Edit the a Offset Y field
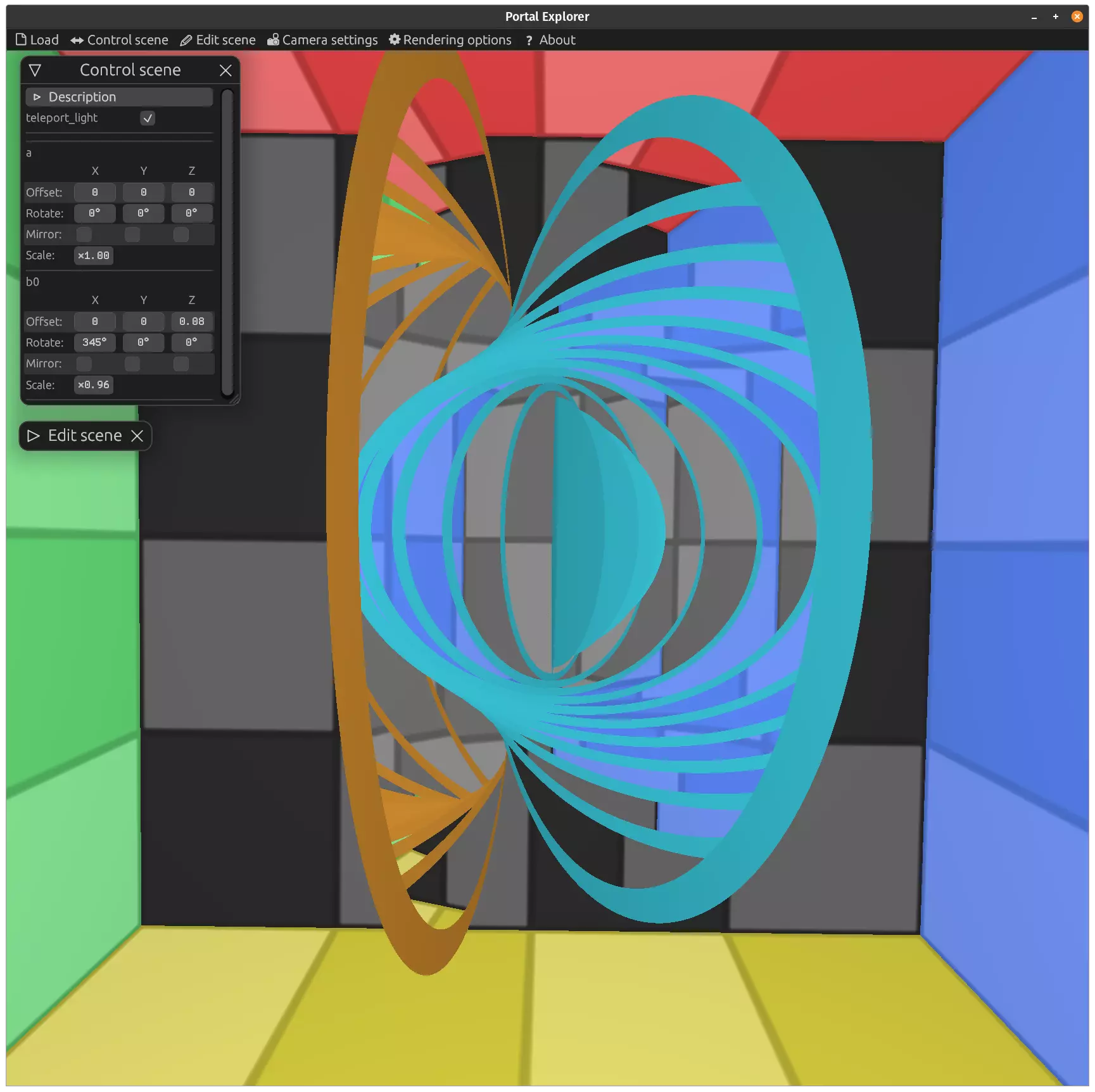Screen dimensions: 1095x1092 [144, 193]
